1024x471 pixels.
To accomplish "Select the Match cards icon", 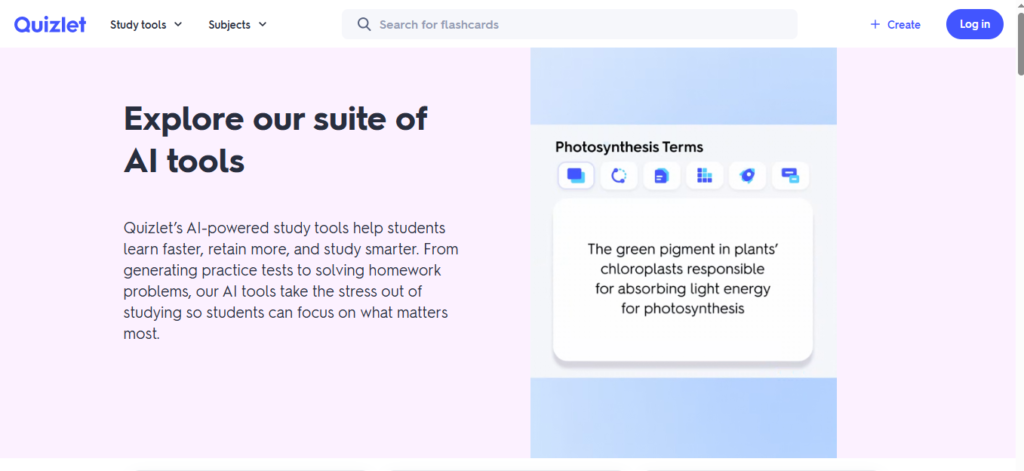I will (790, 176).
